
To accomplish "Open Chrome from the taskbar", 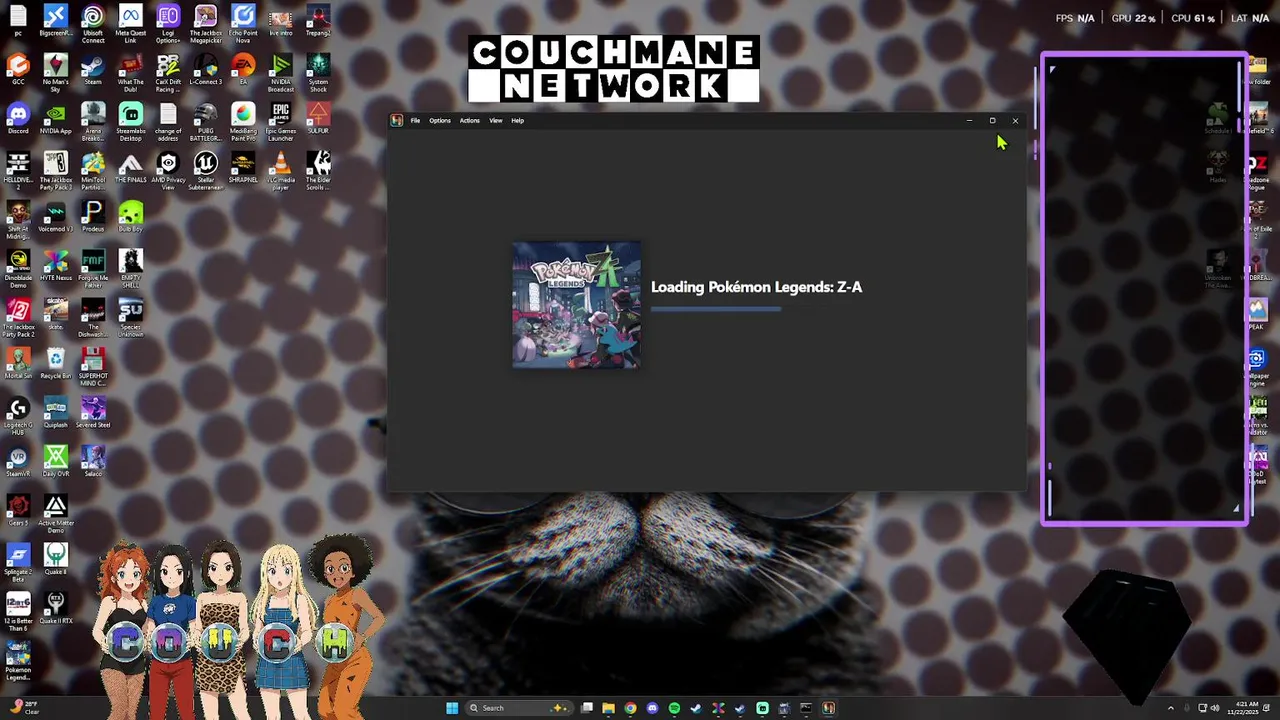I will pyautogui.click(x=630, y=708).
